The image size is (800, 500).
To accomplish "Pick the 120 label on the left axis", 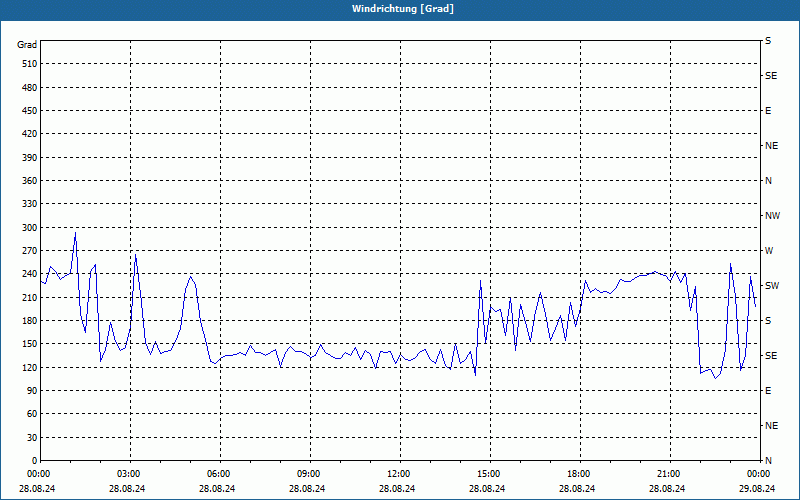I will [30, 367].
